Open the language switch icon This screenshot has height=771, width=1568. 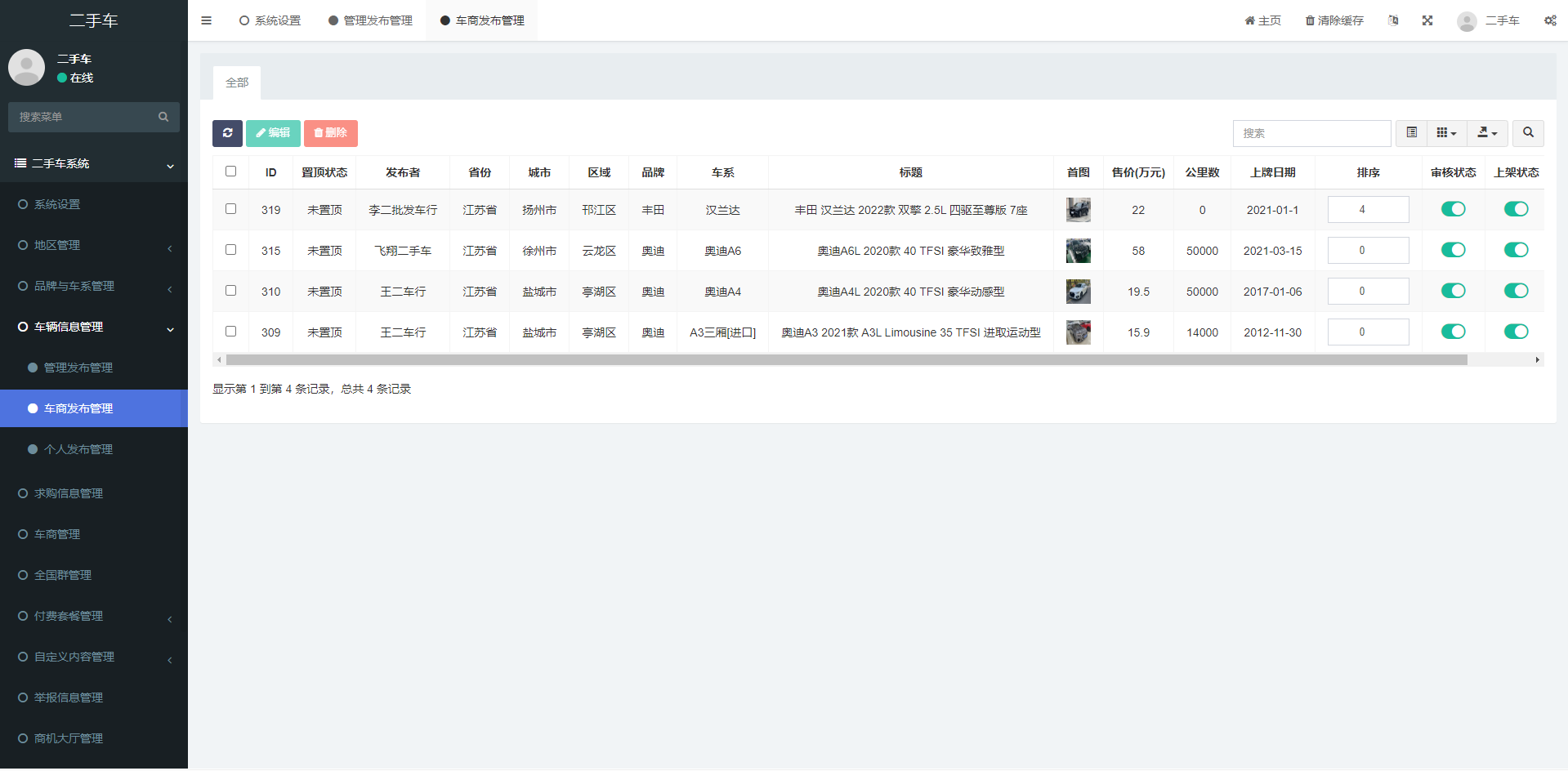tap(1393, 20)
